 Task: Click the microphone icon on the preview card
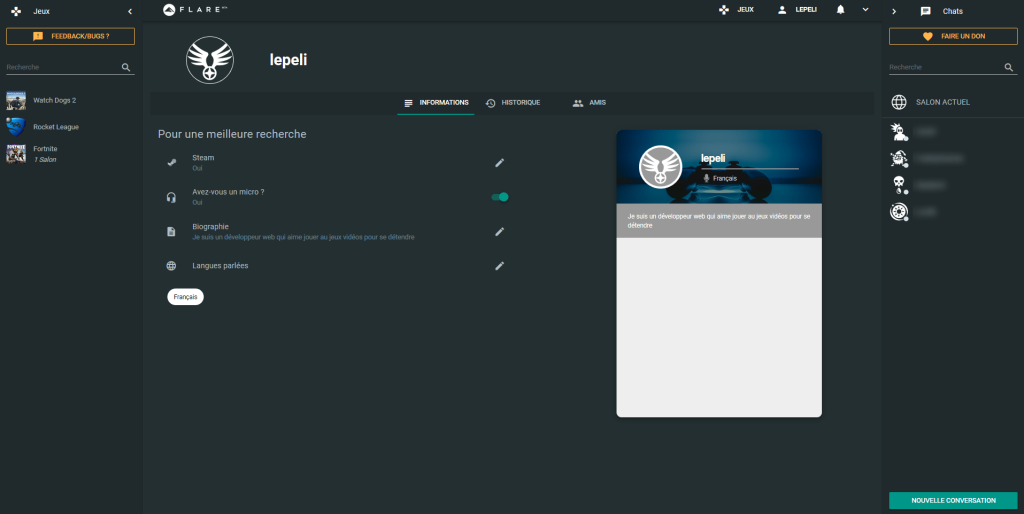706,178
